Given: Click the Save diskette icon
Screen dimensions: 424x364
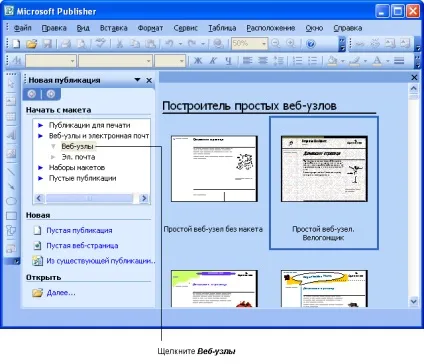Looking at the screenshot, I should pos(47,44).
